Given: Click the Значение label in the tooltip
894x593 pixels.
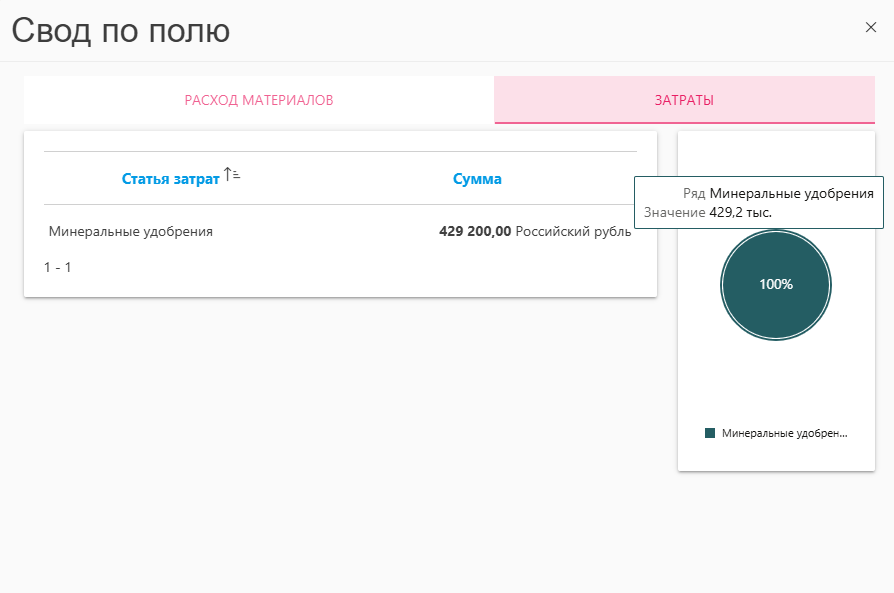Looking at the screenshot, I should [x=675, y=212].
